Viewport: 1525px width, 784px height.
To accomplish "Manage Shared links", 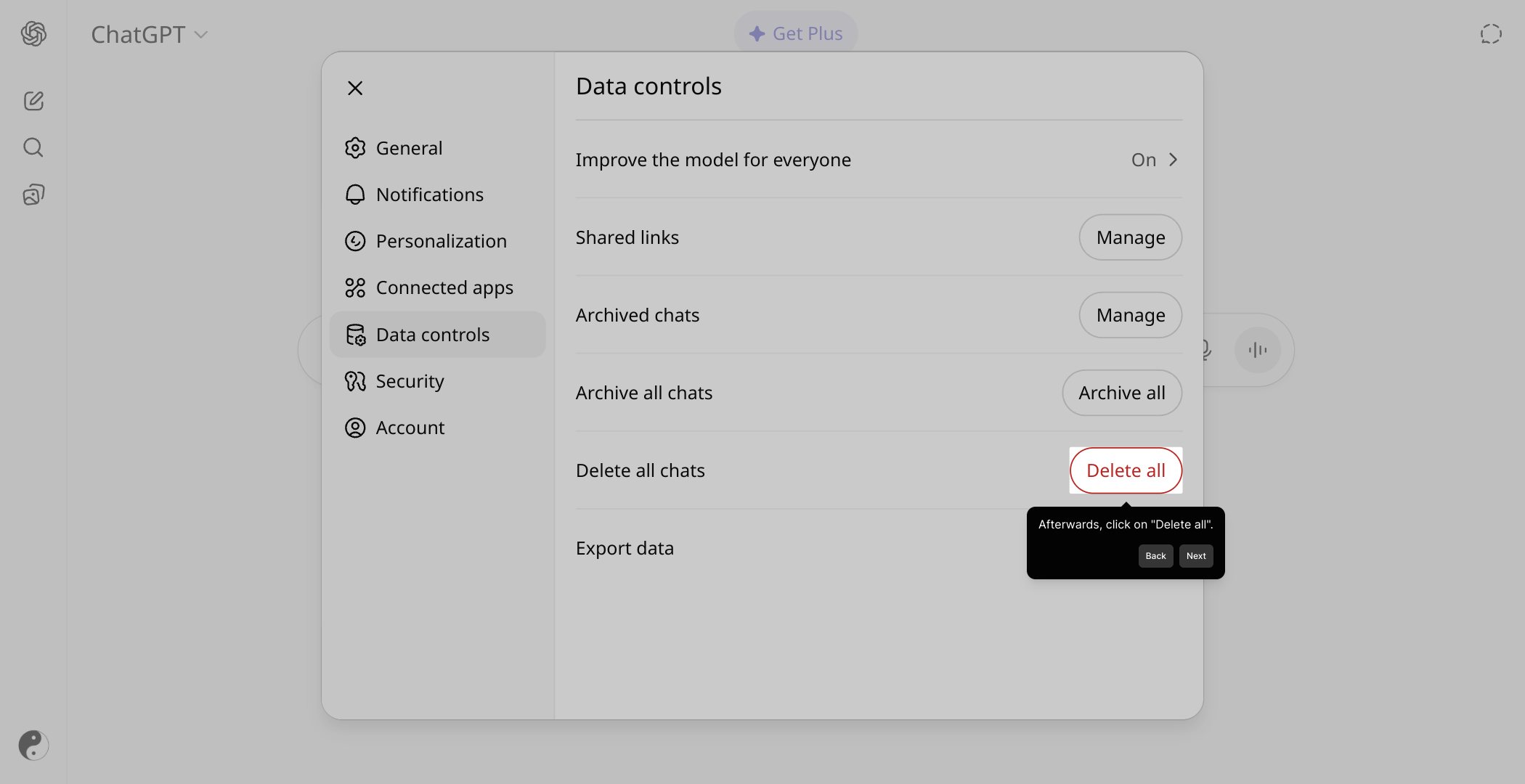I will [x=1130, y=237].
